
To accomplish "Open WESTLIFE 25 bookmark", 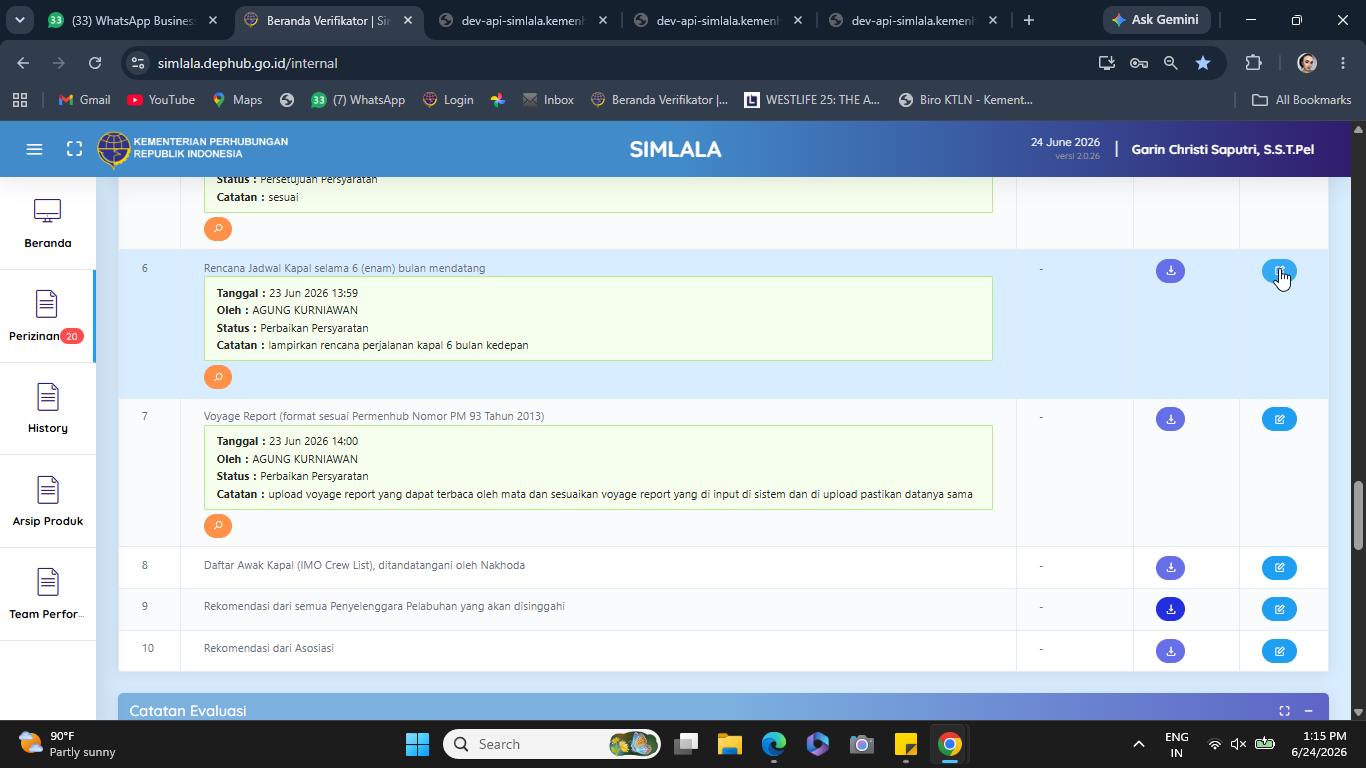I will point(812,100).
